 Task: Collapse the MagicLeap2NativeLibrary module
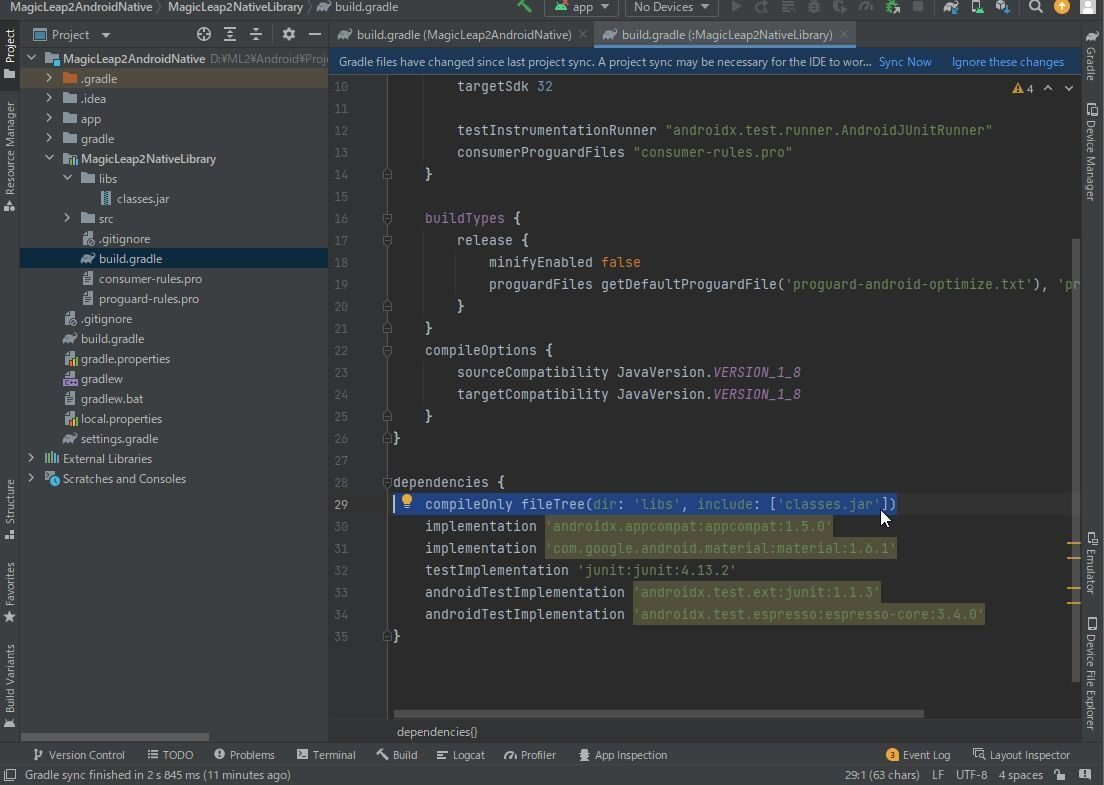click(x=49, y=158)
